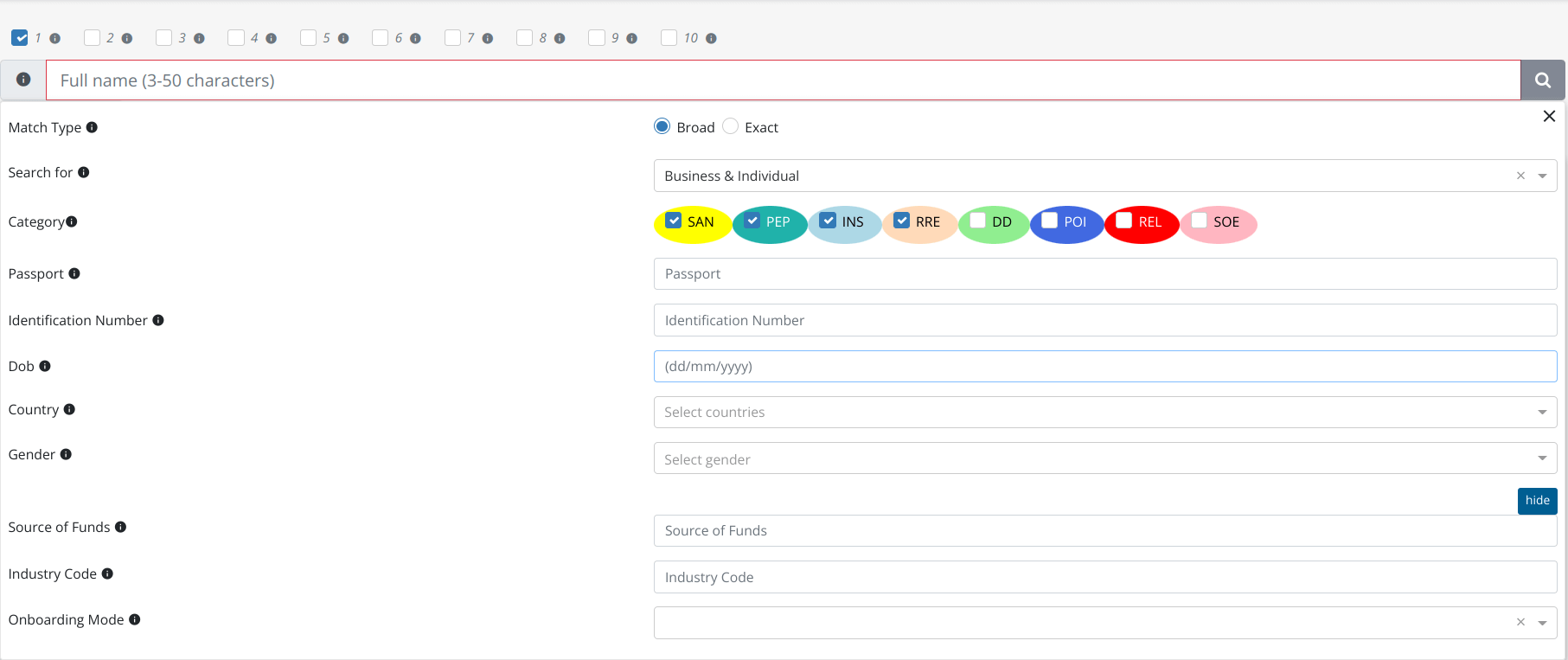Uncheck the RRE category
This screenshot has height=660, width=1568.
[x=902, y=221]
